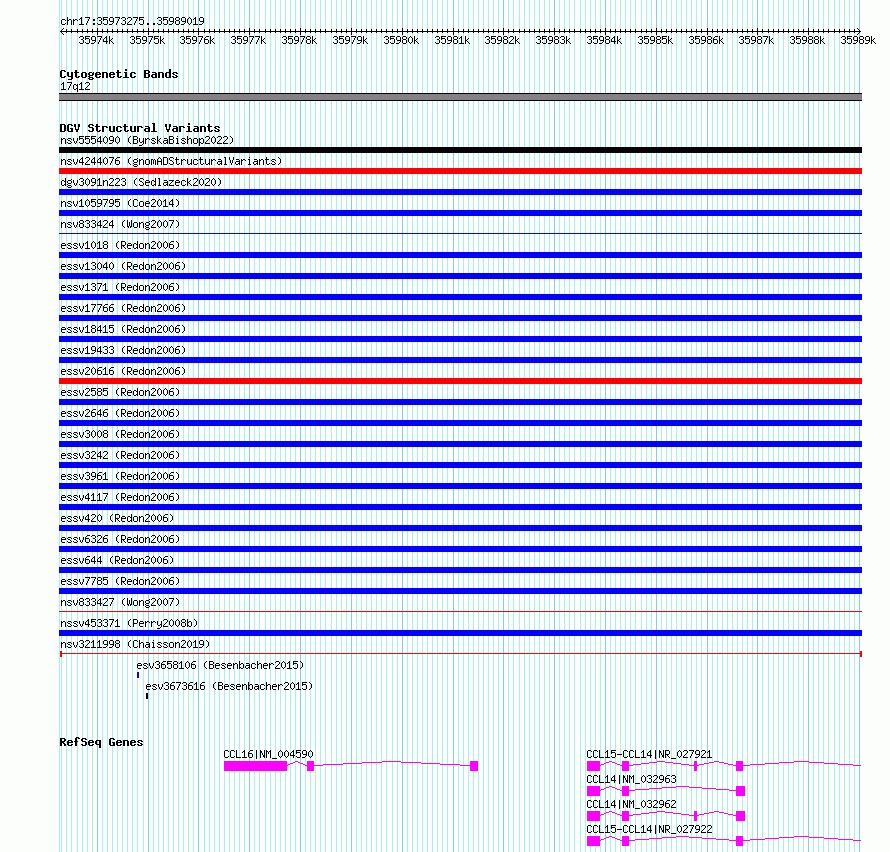Screen dimensions: 890x852
Task: Click the small blue mark under esv3658106
Action: 138,675
